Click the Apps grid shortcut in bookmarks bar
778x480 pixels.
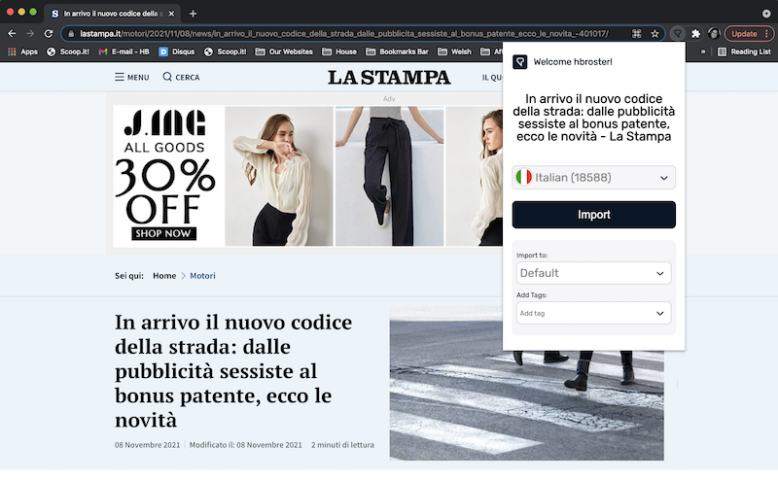point(23,51)
